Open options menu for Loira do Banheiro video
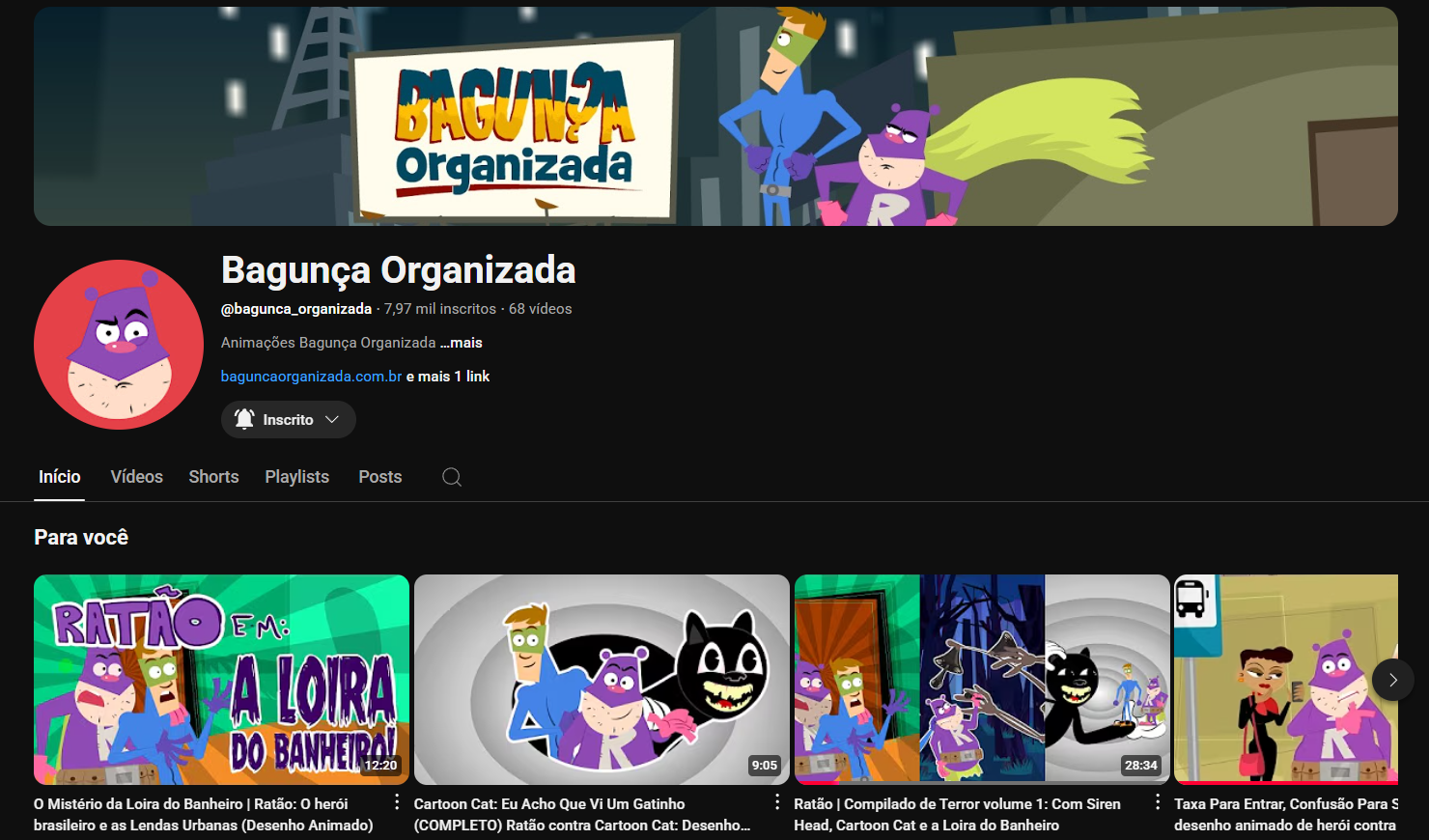The width and height of the screenshot is (1429, 840). 397,802
